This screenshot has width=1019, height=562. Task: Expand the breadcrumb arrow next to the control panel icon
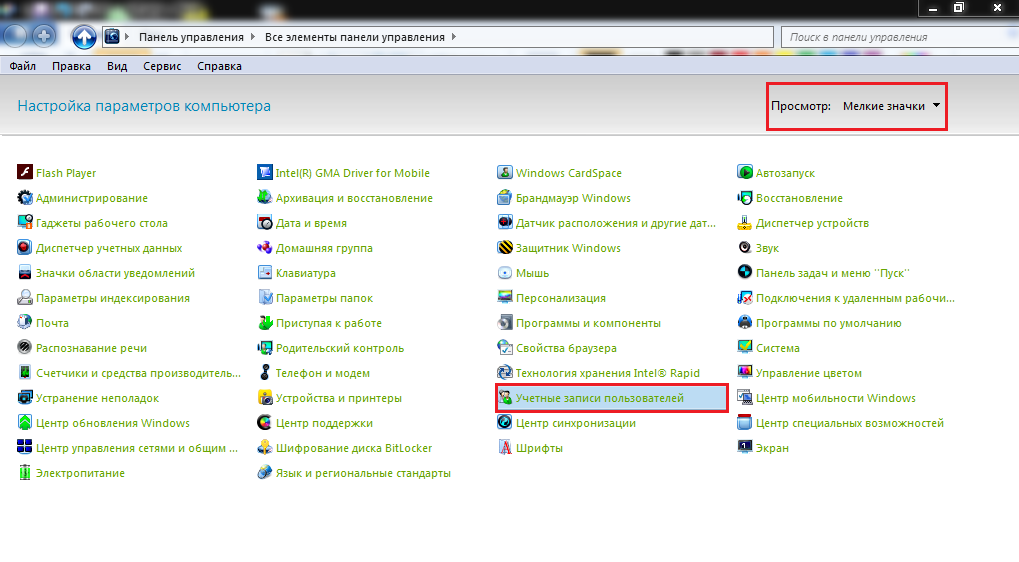click(x=127, y=37)
